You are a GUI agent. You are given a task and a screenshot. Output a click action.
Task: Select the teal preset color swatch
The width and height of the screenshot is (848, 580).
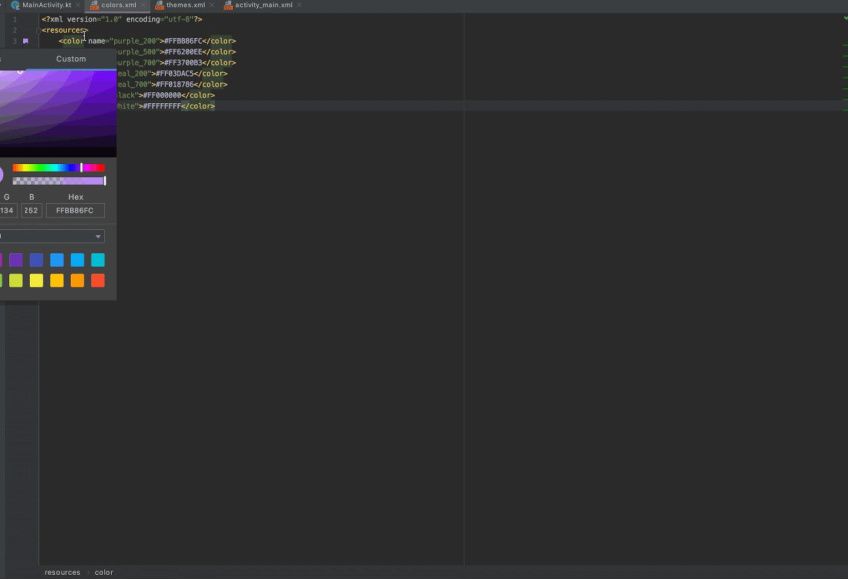[97, 260]
